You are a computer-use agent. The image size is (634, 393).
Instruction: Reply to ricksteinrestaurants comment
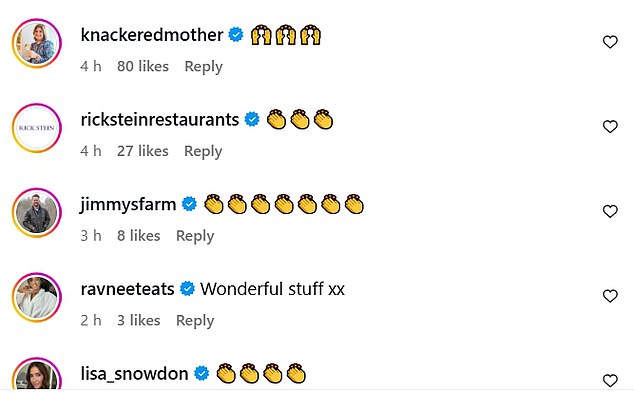203,152
